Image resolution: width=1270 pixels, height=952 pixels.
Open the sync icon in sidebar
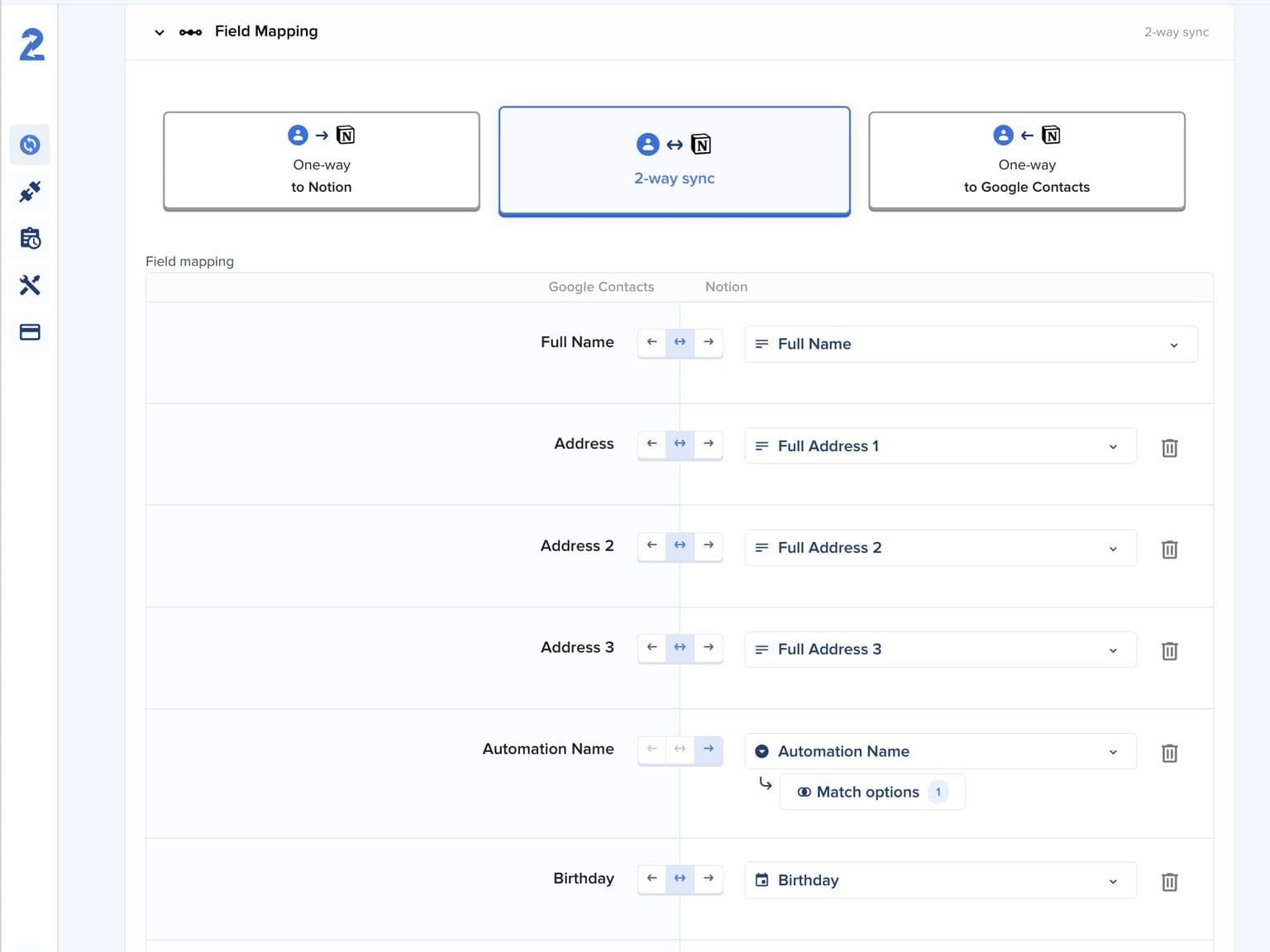coord(30,145)
